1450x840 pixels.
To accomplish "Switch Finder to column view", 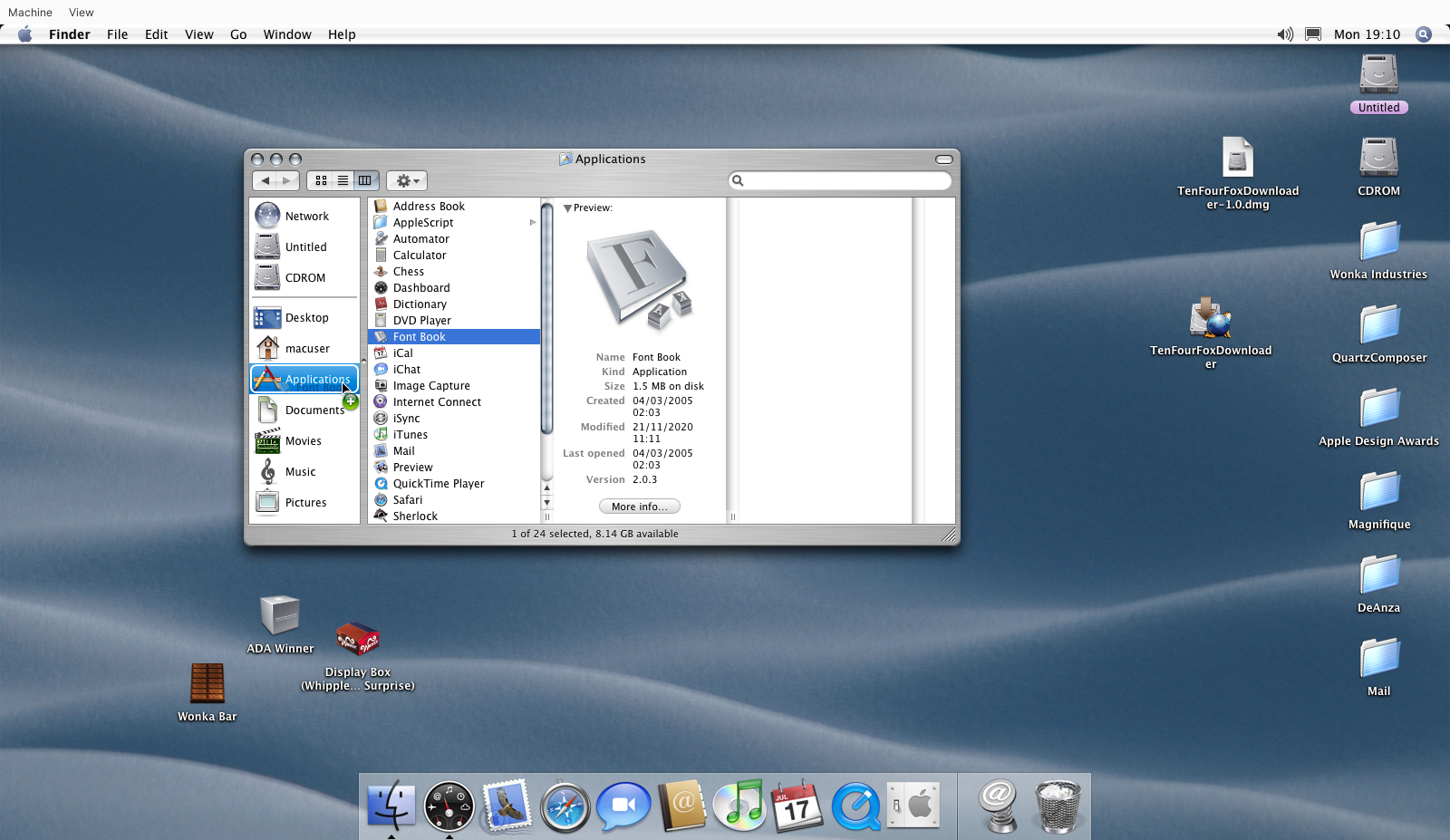I will (x=365, y=180).
